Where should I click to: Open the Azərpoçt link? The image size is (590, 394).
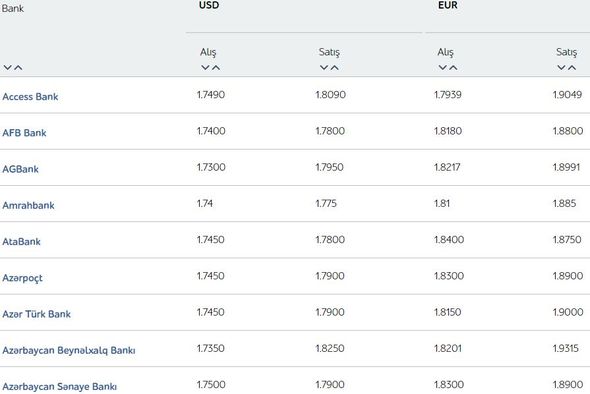click(x=22, y=278)
